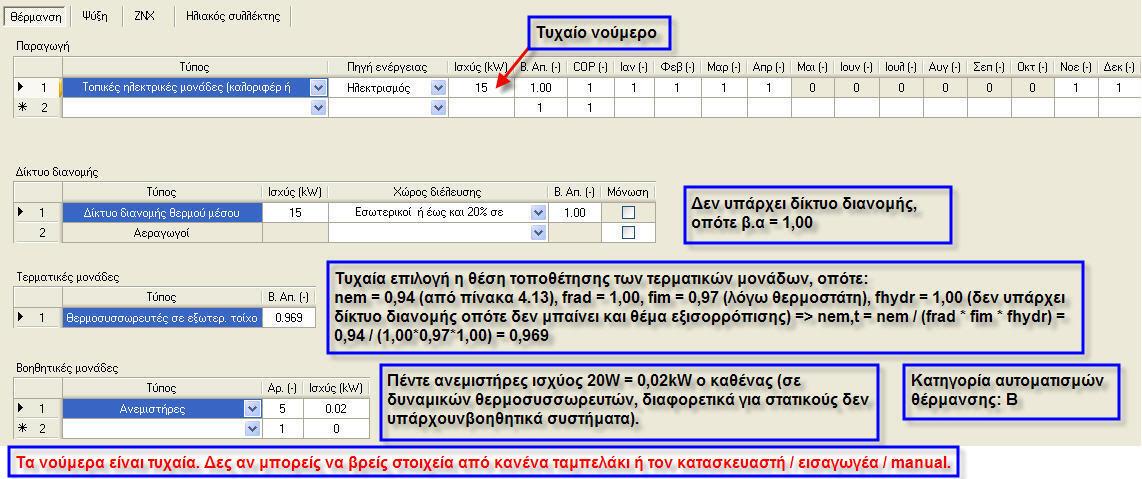Click new-row asterisk in Βοηθητικές μονάδες table
The height and width of the screenshot is (479, 1142).
[22, 428]
